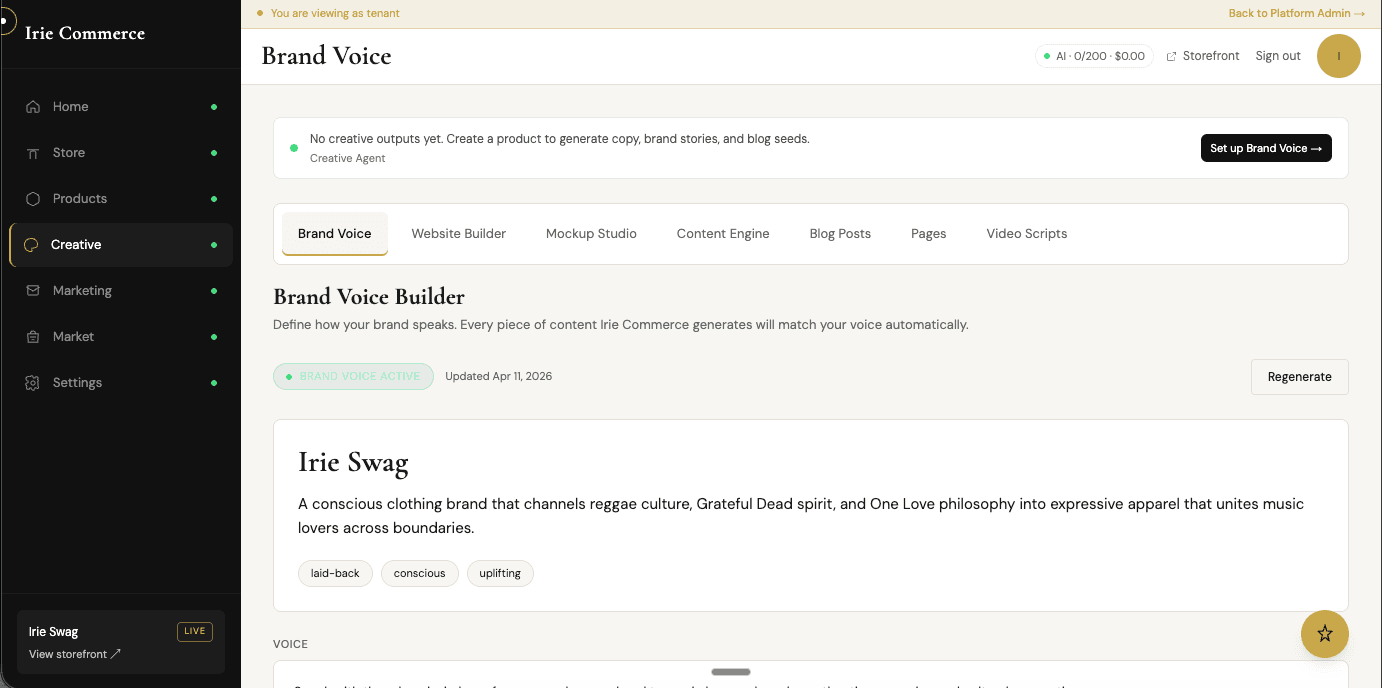Image resolution: width=1382 pixels, height=688 pixels.
Task: Click the AI usage 0/200 badge
Action: tap(1094, 56)
